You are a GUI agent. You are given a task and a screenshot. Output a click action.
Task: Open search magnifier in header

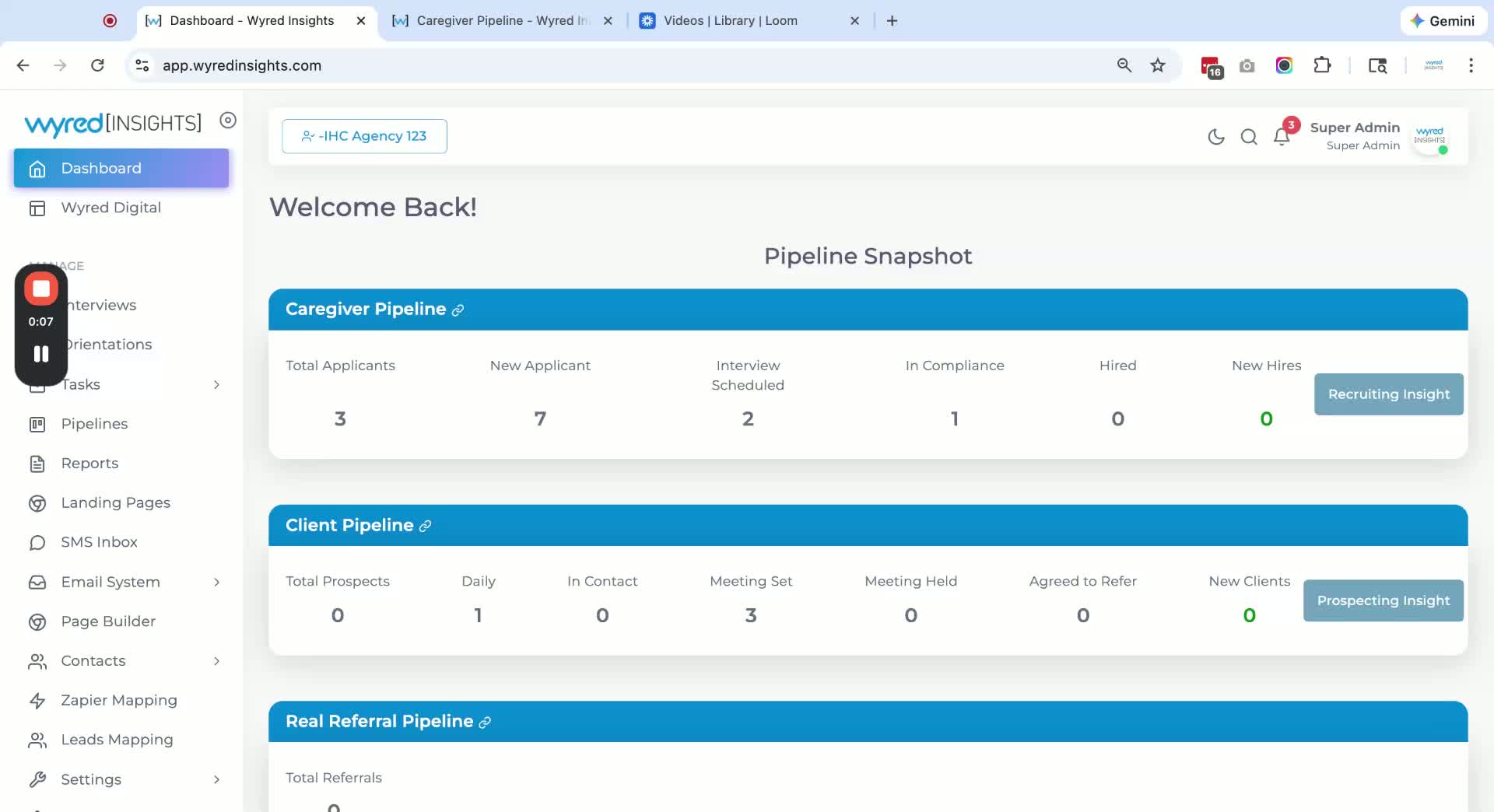pos(1249,137)
